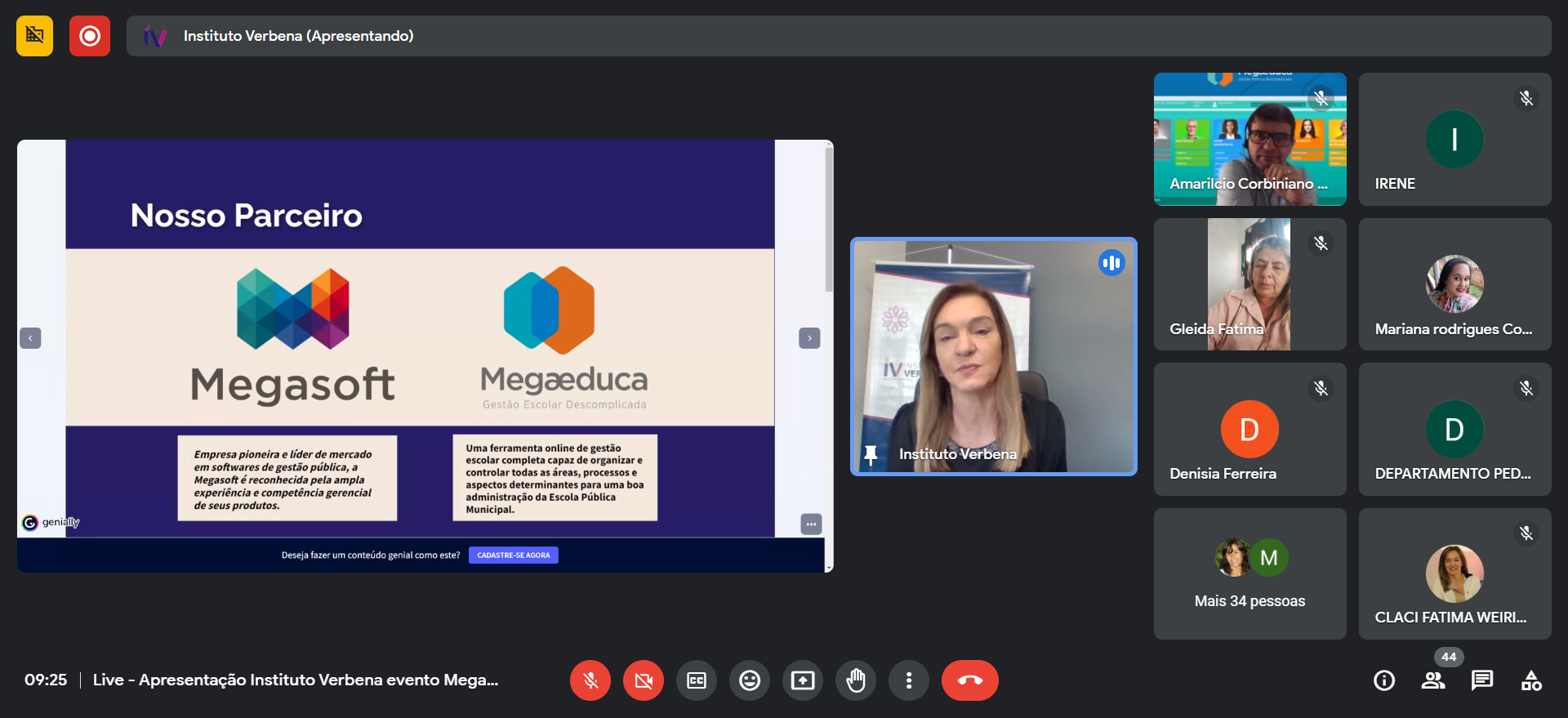
Task: Click the pin icon on Instituto Verbena tile
Action: [871, 455]
